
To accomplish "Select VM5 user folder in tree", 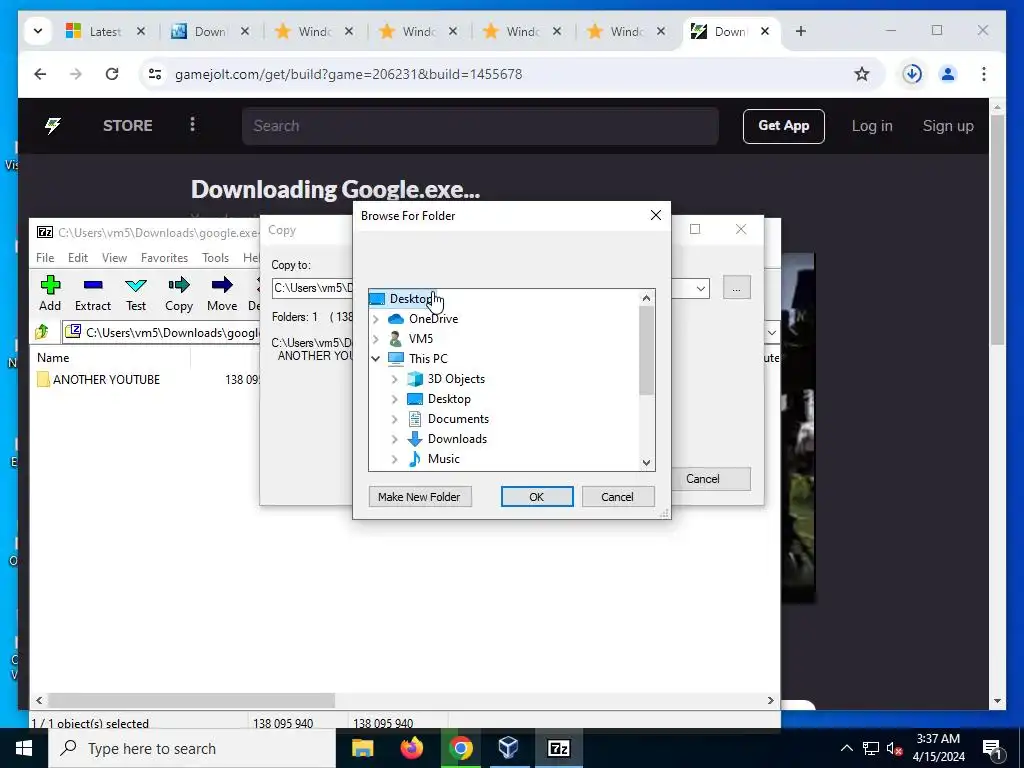I will (421, 339).
